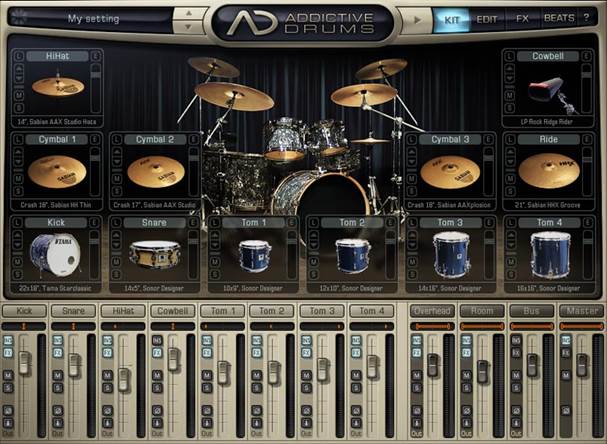Click the output routing icon on the Tom 1 channel
This screenshot has width=607, height=444.
[x=207, y=423]
